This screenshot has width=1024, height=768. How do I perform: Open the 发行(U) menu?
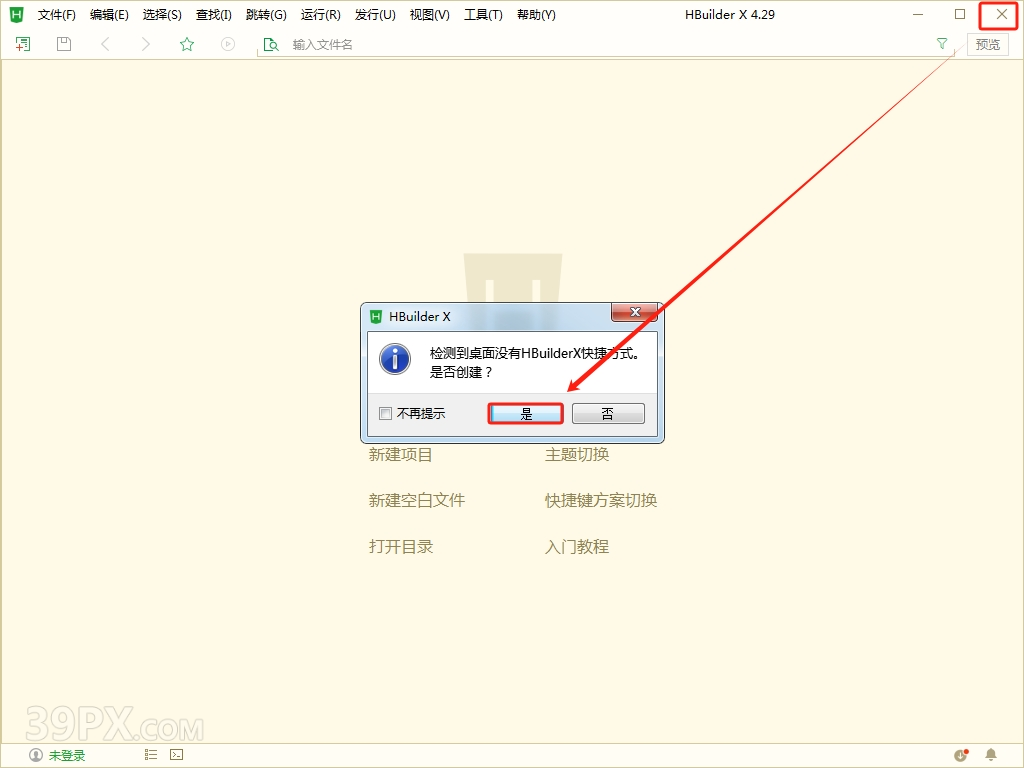tap(375, 14)
